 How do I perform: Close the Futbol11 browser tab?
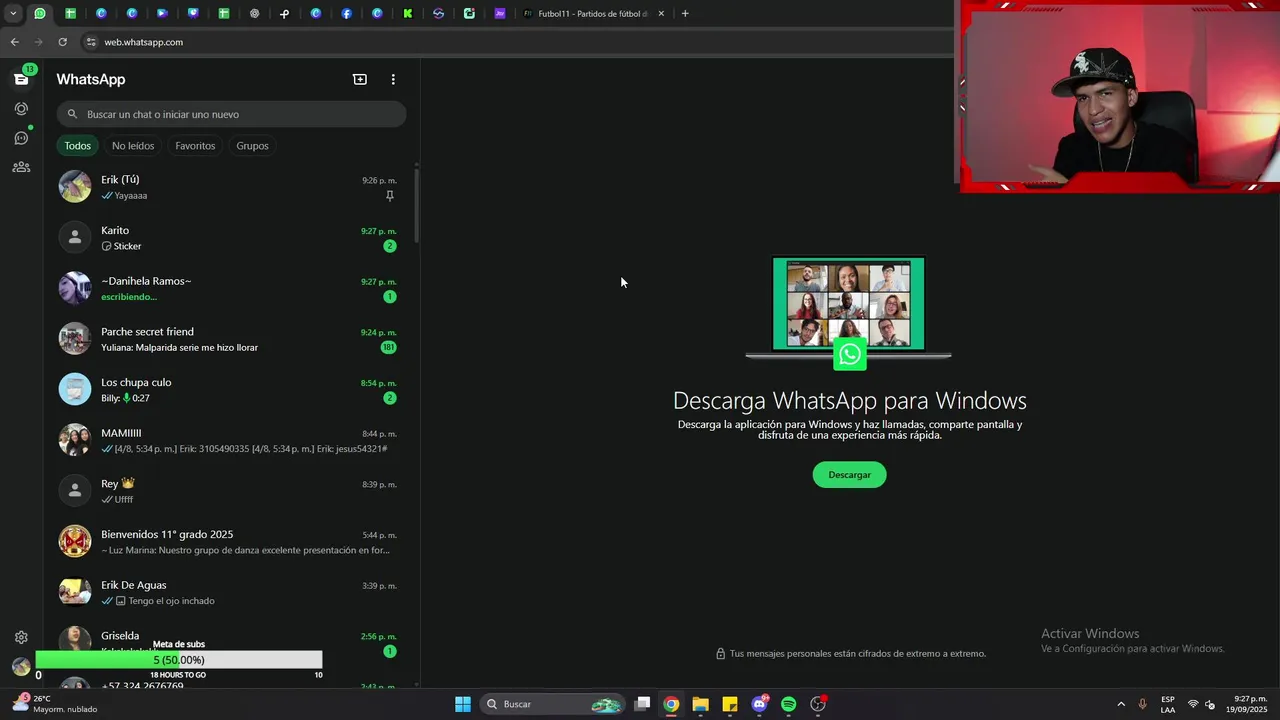[x=661, y=14]
